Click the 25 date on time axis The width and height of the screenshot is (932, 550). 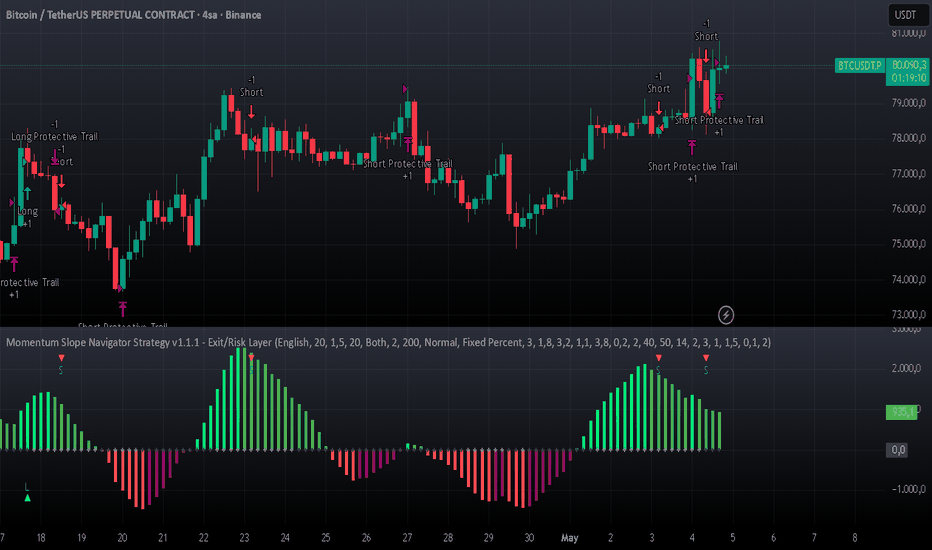(x=326, y=538)
